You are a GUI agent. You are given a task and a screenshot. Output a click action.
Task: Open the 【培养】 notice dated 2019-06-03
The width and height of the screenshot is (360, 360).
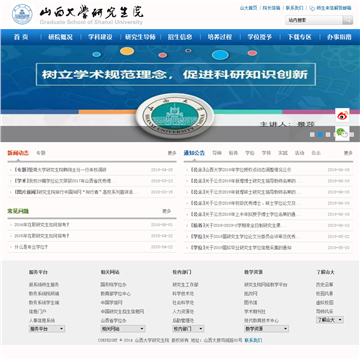coord(237,225)
